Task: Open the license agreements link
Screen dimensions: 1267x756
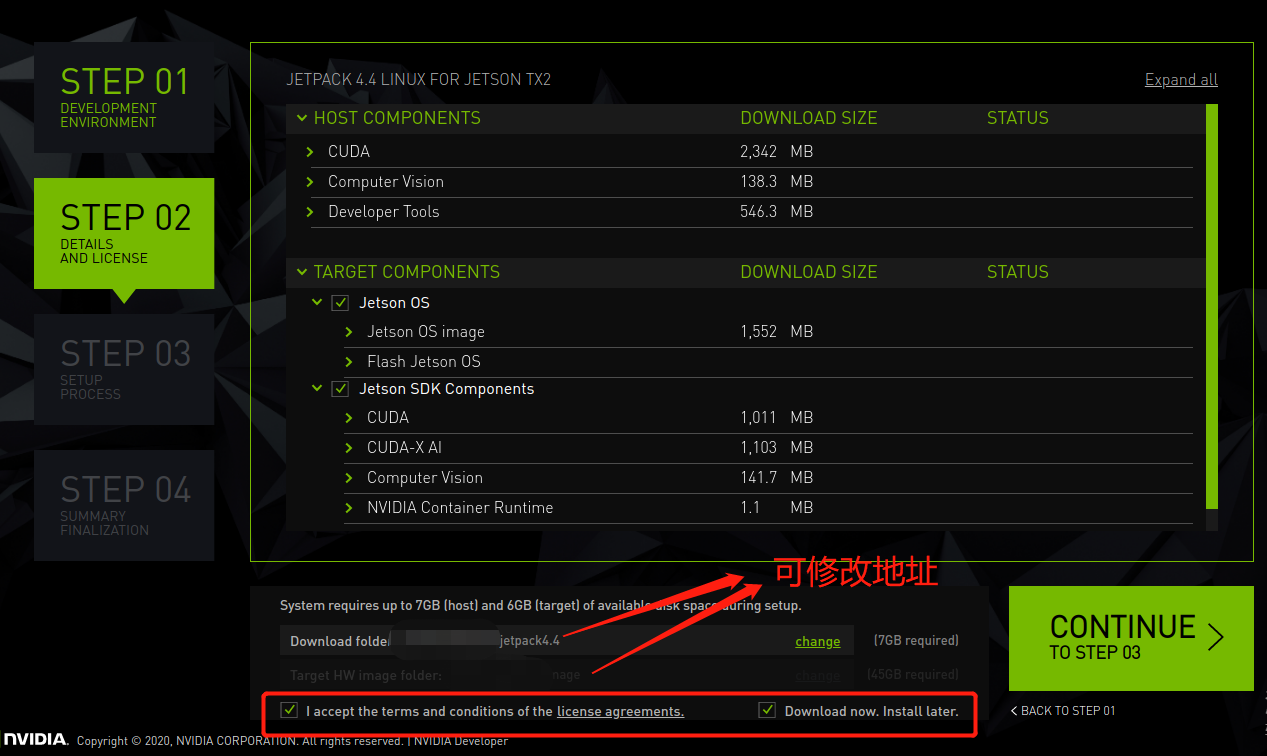Action: pyautogui.click(x=620, y=711)
